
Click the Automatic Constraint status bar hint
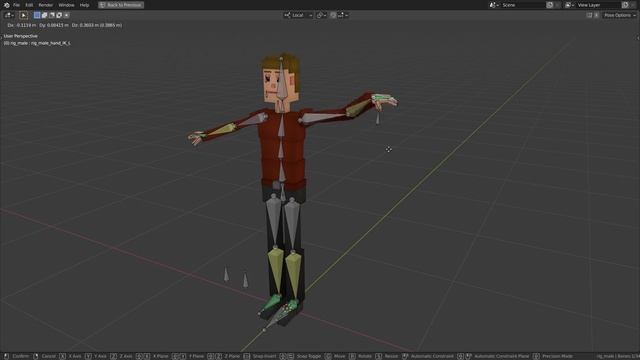tap(432, 356)
